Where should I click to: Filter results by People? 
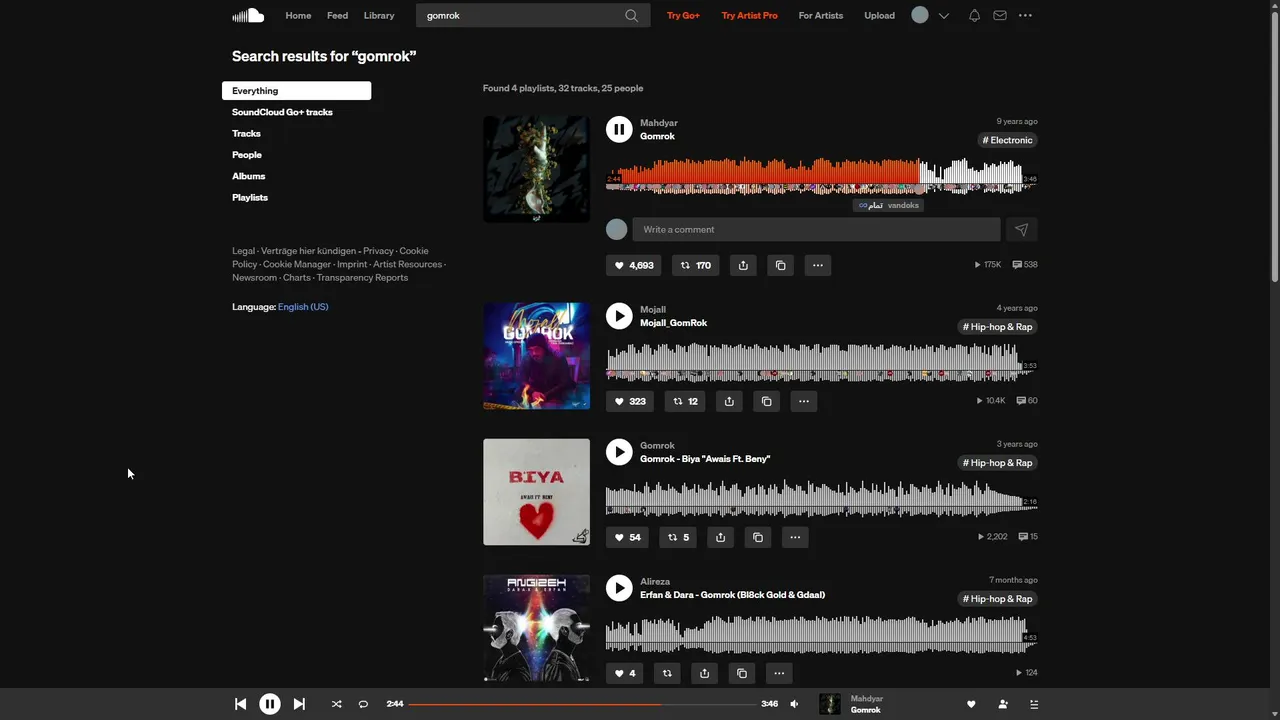click(247, 155)
